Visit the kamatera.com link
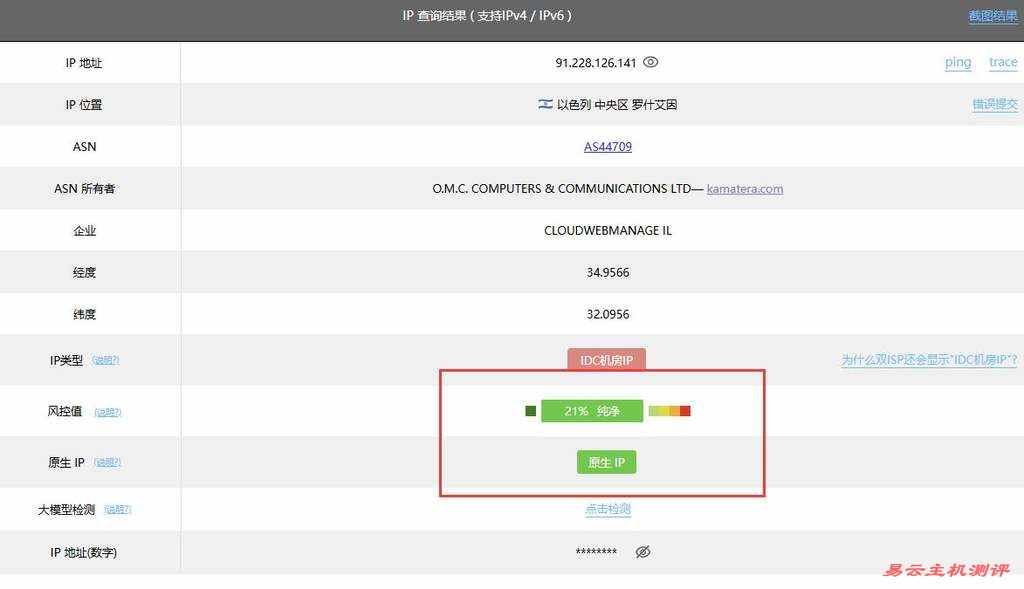The image size is (1024, 589). [x=744, y=189]
